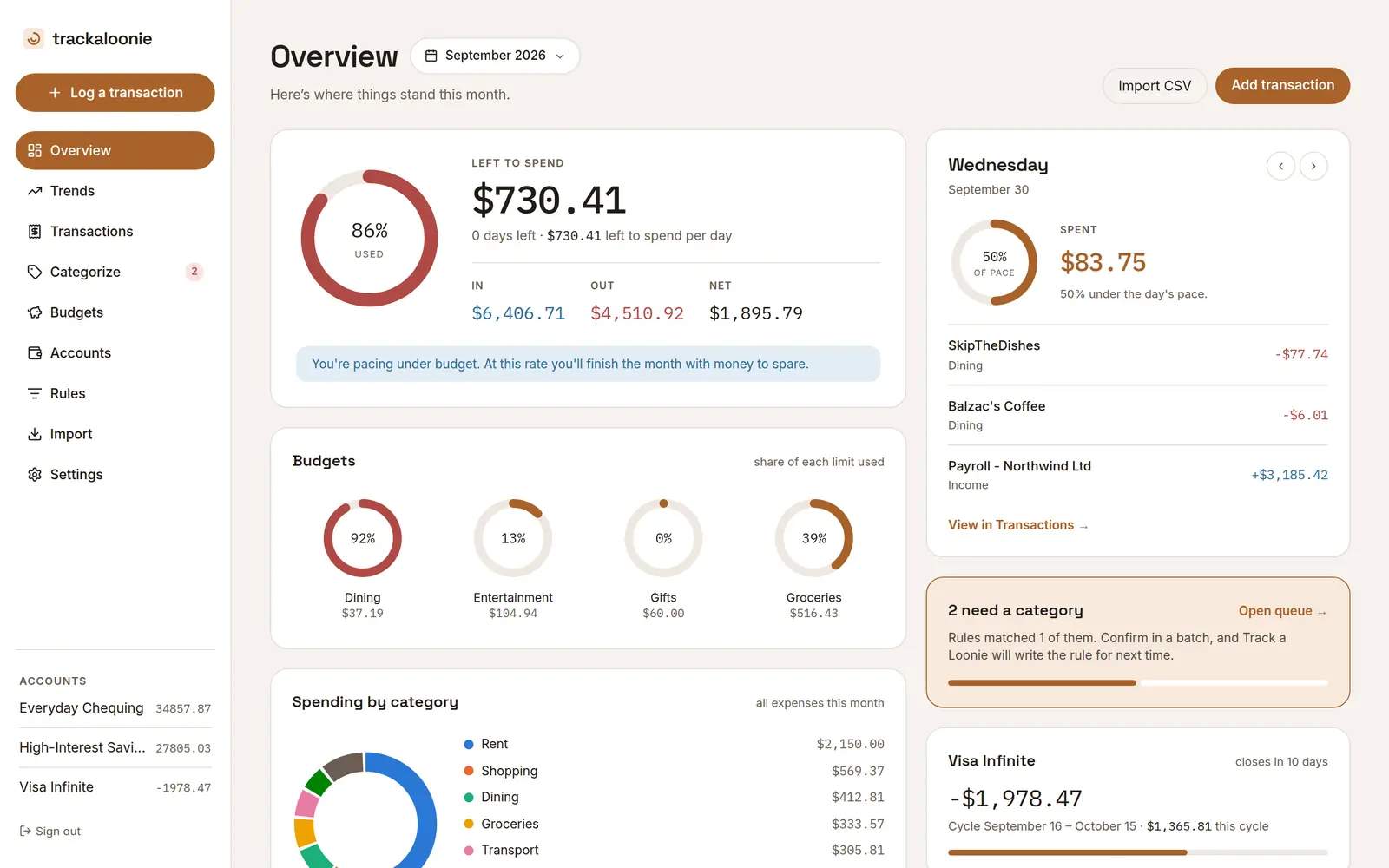
Task: Open the Trends page
Action: tap(115, 191)
